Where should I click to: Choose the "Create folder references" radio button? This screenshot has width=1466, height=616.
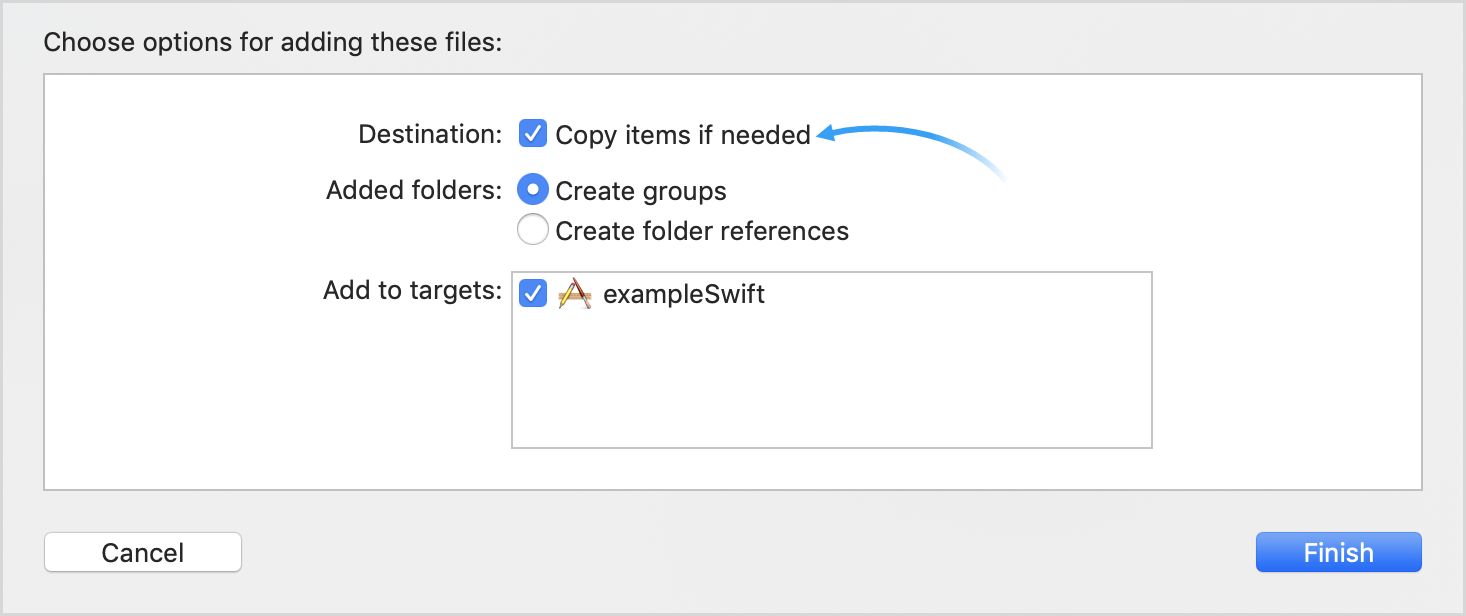tap(533, 231)
